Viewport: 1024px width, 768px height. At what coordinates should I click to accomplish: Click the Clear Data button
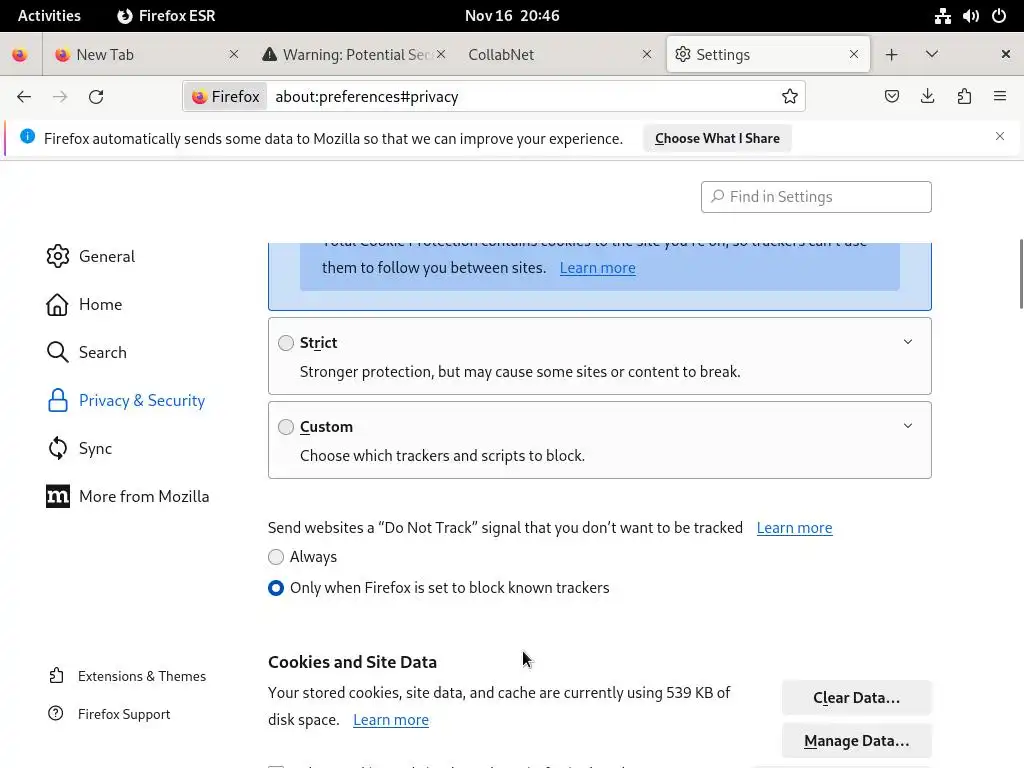[x=856, y=698]
